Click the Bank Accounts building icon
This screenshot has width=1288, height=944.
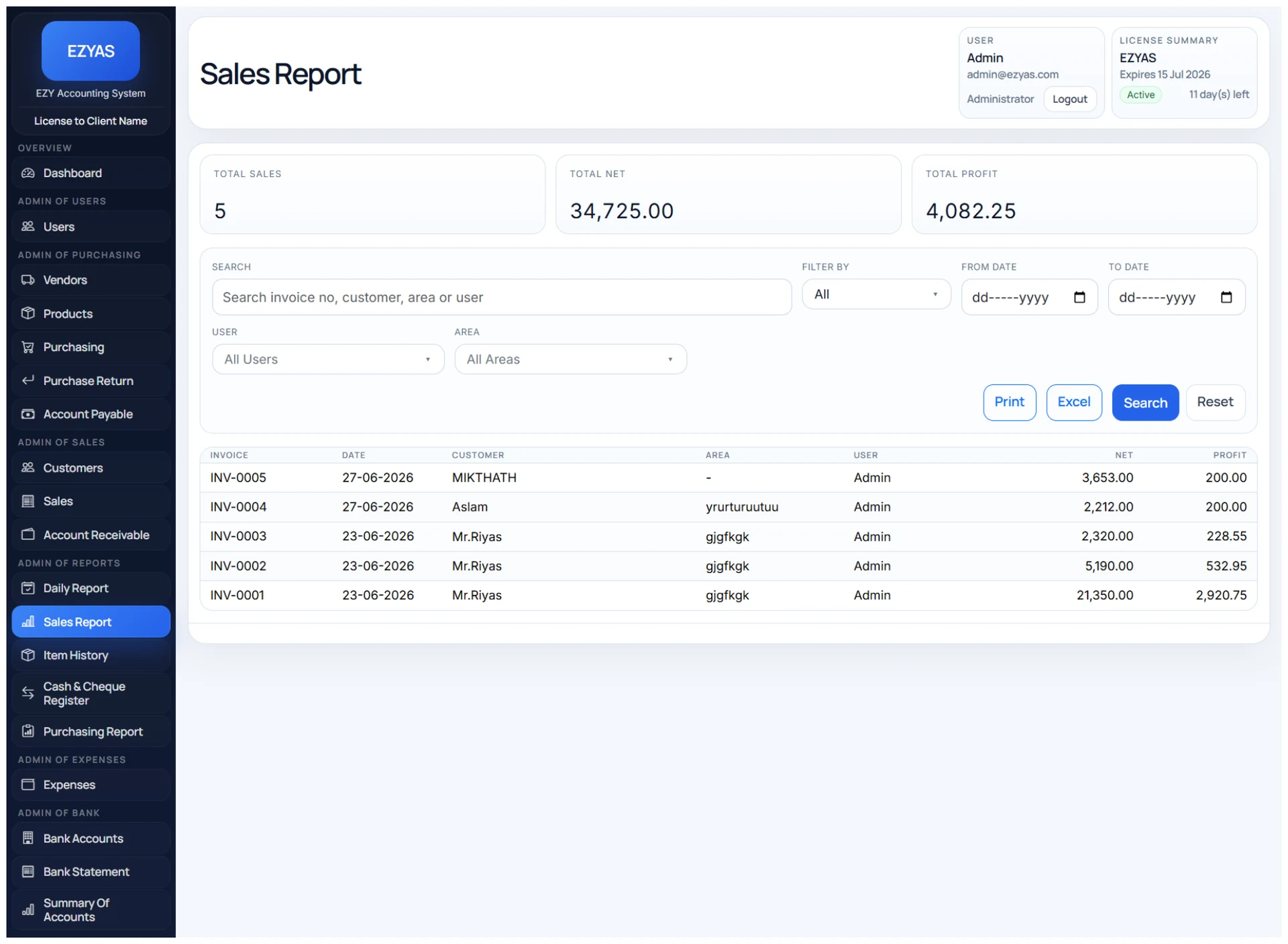pyautogui.click(x=28, y=838)
